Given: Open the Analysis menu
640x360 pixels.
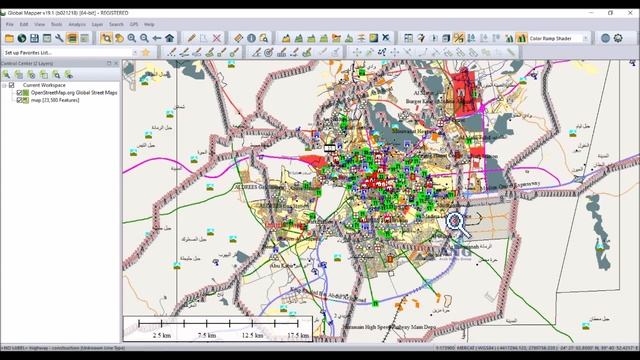Looking at the screenshot, I should [77, 24].
